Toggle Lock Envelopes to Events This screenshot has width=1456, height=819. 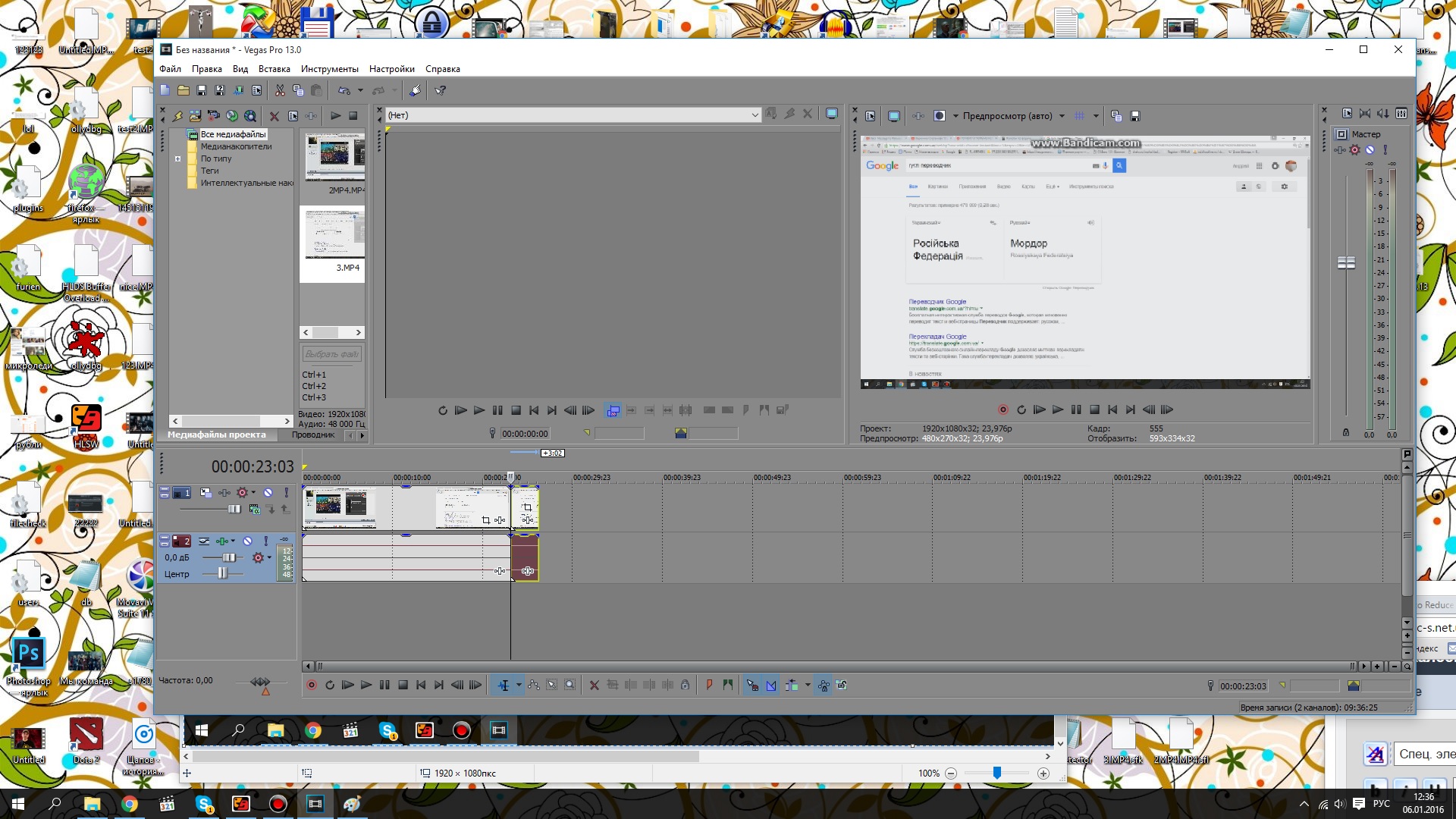point(824,686)
